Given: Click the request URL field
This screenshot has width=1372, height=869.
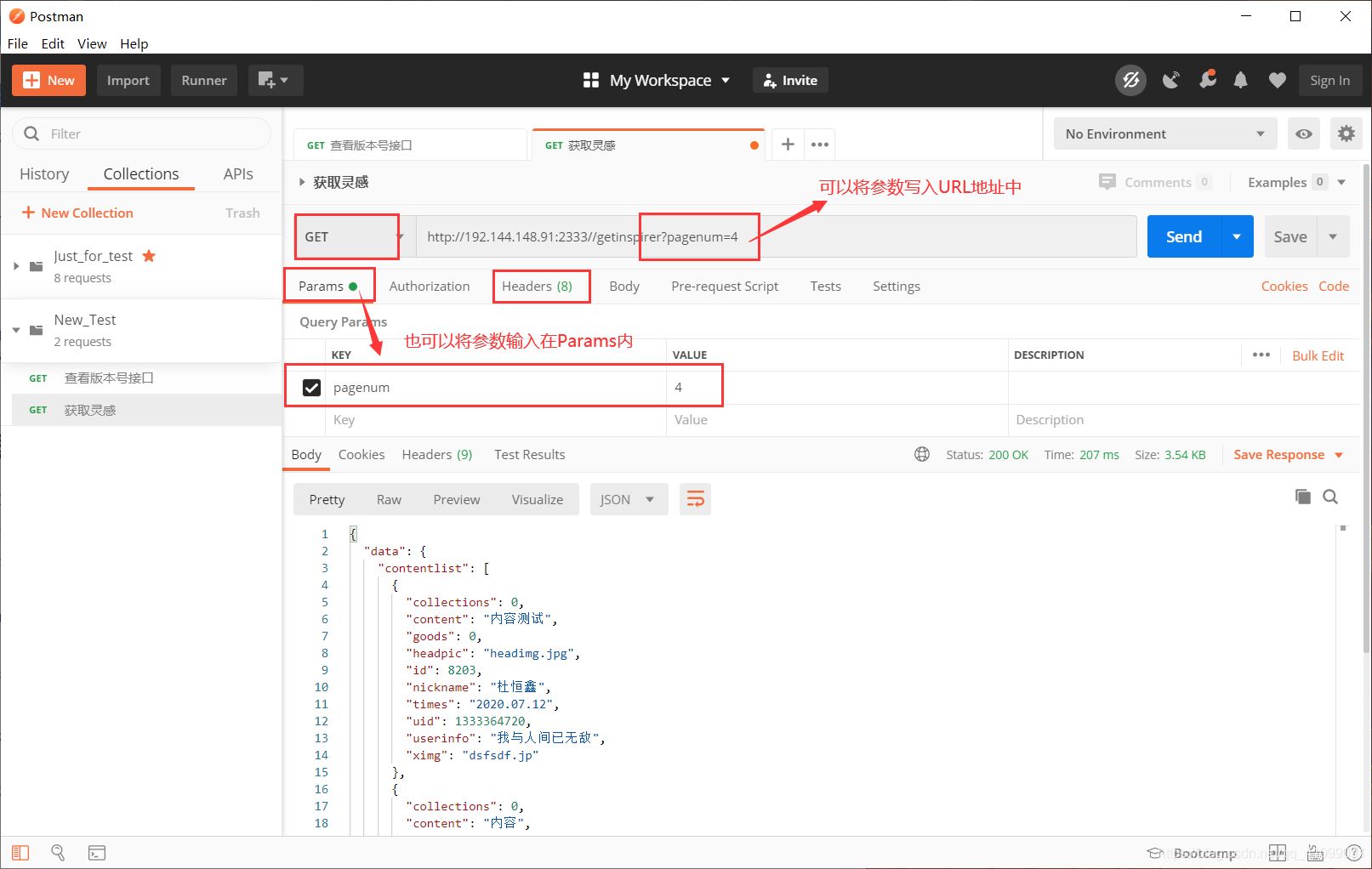Looking at the screenshot, I should [x=776, y=236].
